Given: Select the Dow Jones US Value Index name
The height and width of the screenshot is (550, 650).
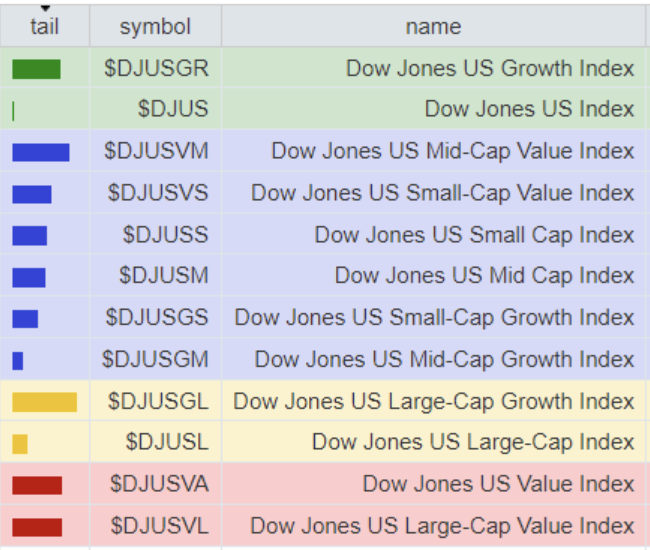Looking at the screenshot, I should click(x=498, y=485).
